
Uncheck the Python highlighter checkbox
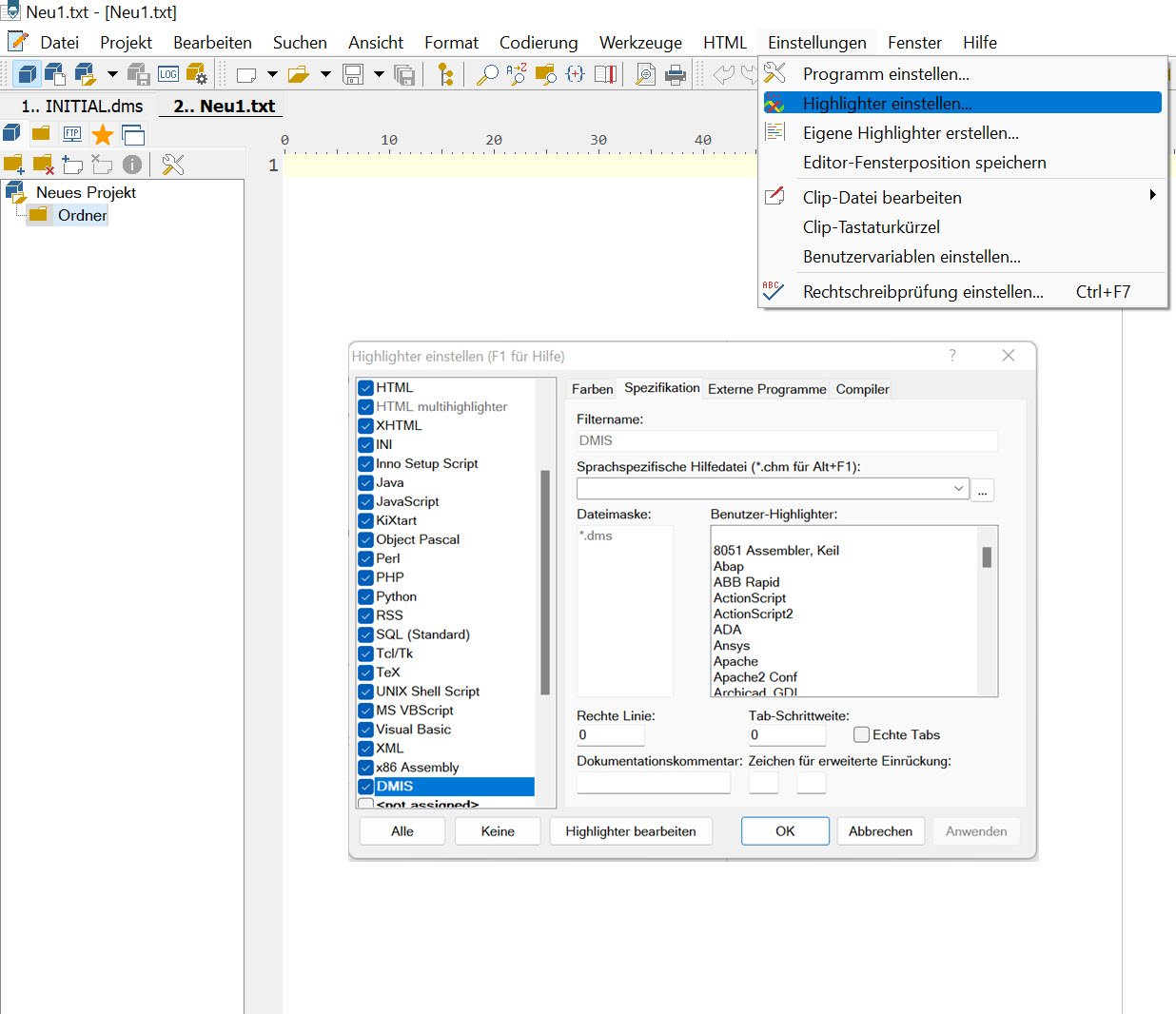(365, 596)
